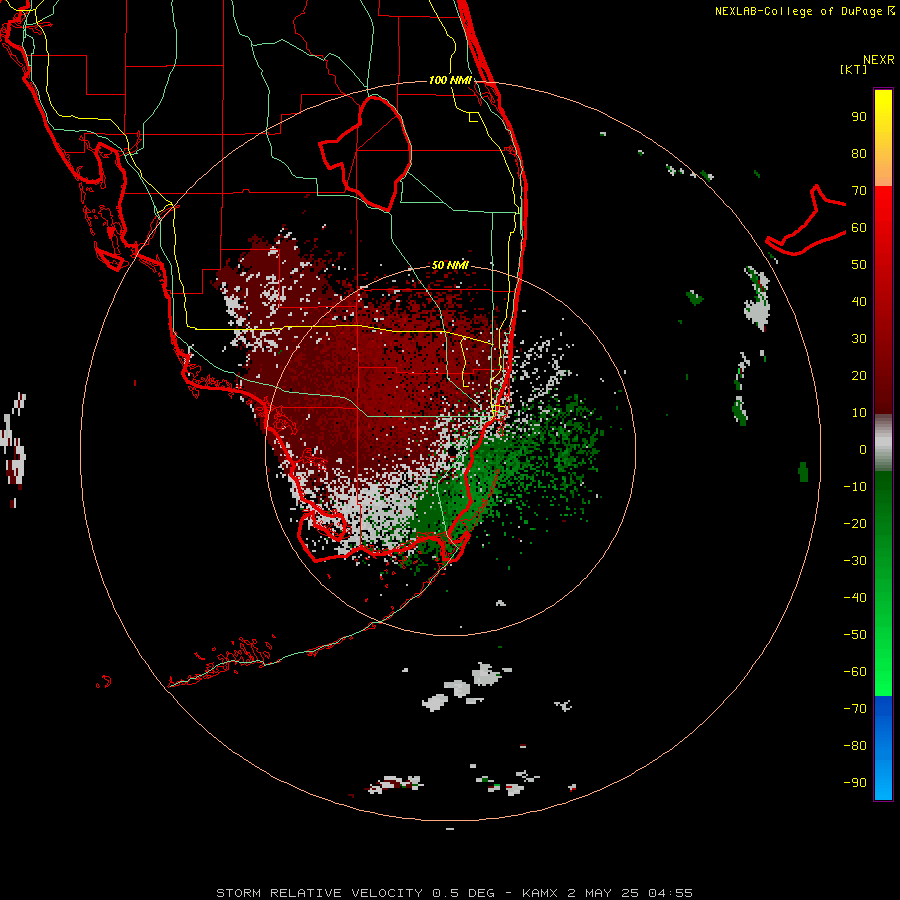Image resolution: width=900 pixels, height=900 pixels.
Task: Click the -80 value on velocity scale
Action: point(855,746)
